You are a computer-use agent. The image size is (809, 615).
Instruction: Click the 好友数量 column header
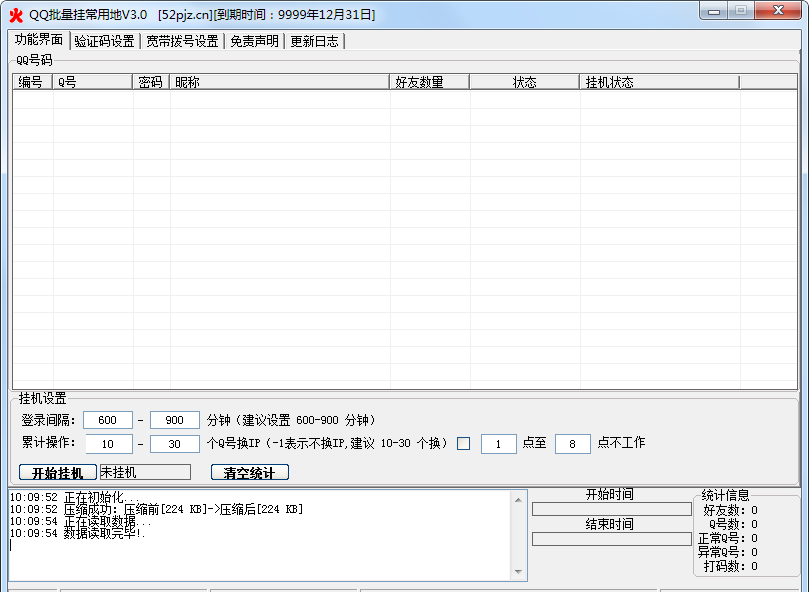(x=429, y=82)
